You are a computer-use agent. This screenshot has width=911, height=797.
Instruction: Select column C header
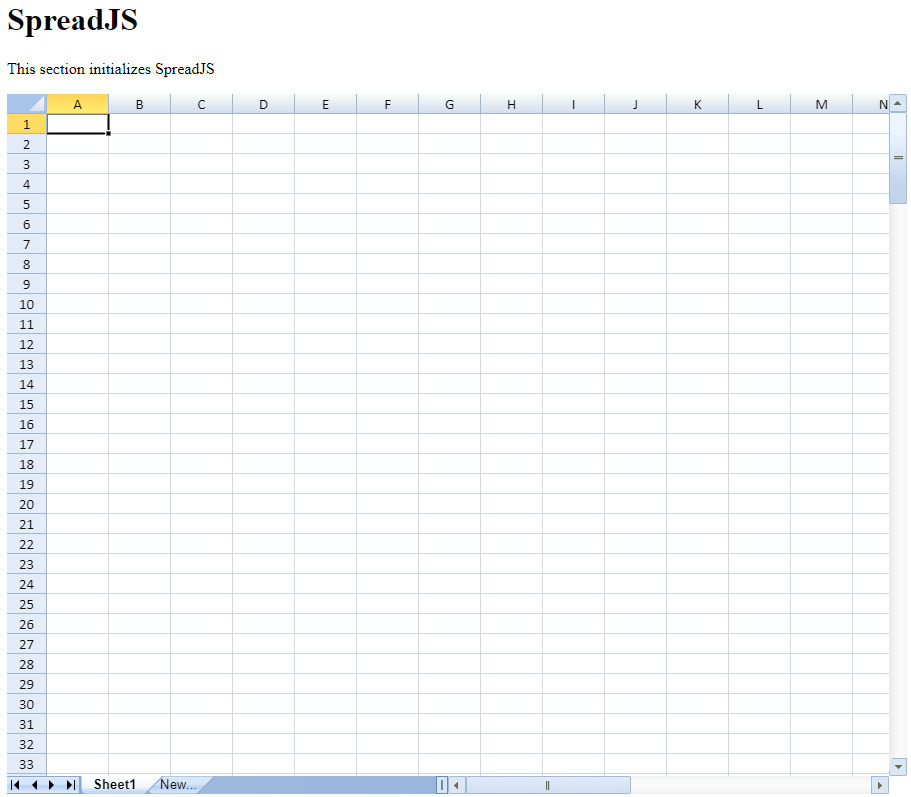[202, 105]
